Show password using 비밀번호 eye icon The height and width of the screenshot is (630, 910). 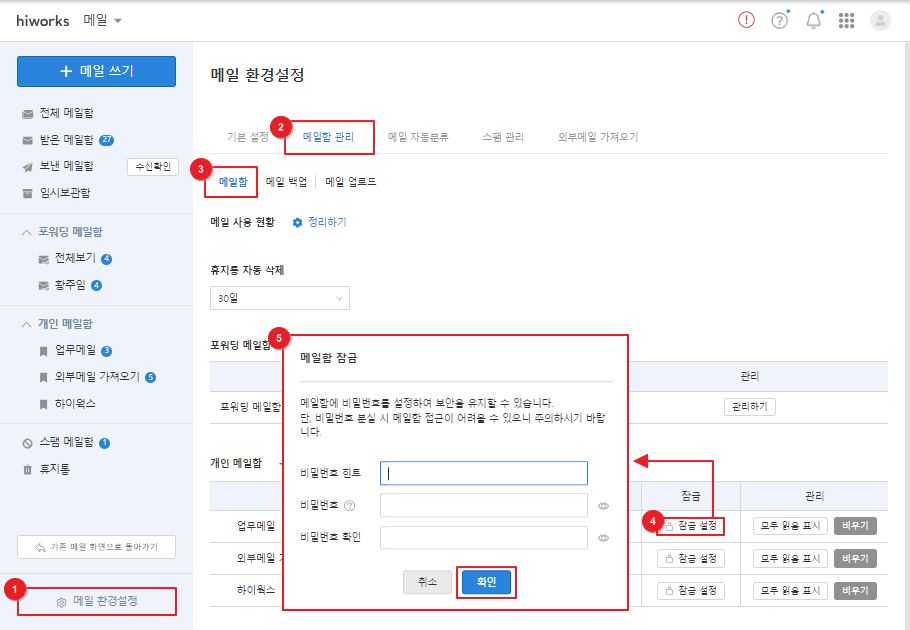(x=604, y=506)
